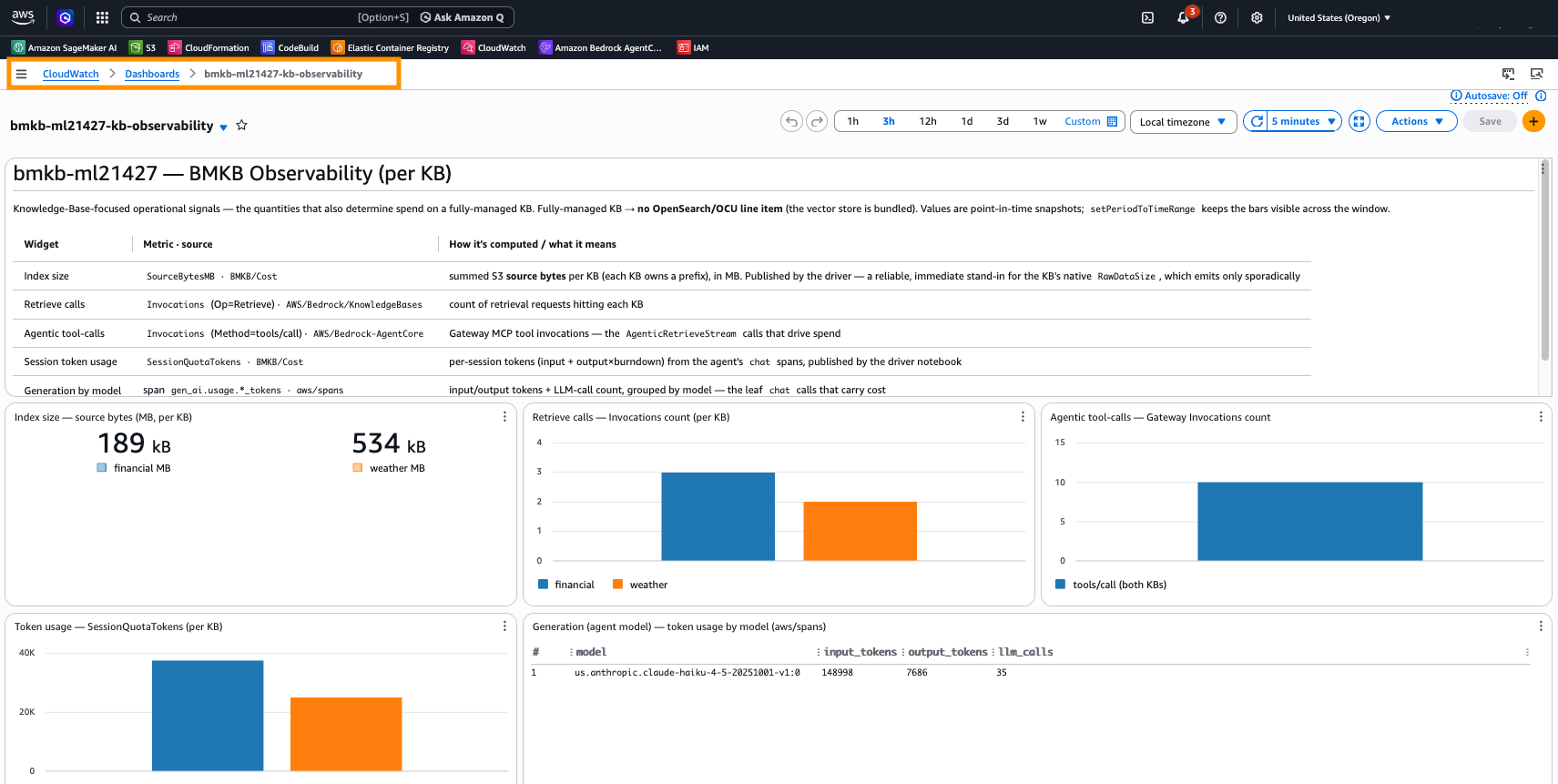Open the Amazon SageMaker AI shortcut
1558x784 pixels.
pyautogui.click(x=64, y=47)
